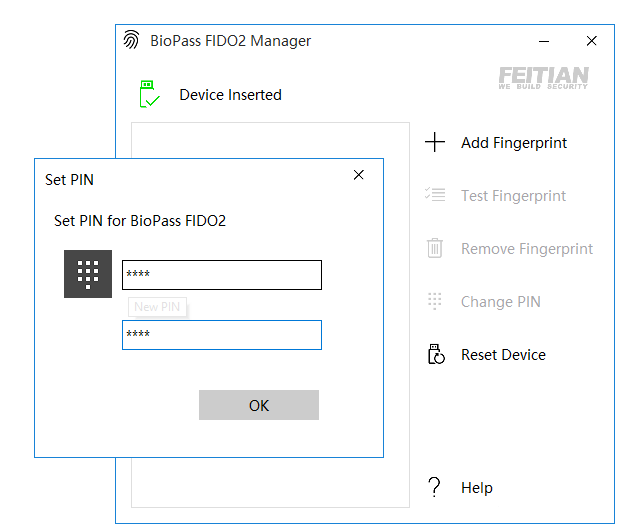This screenshot has height=531, width=618.
Task: Close the BioPass FIDO2 Manager window
Action: pyautogui.click(x=591, y=41)
